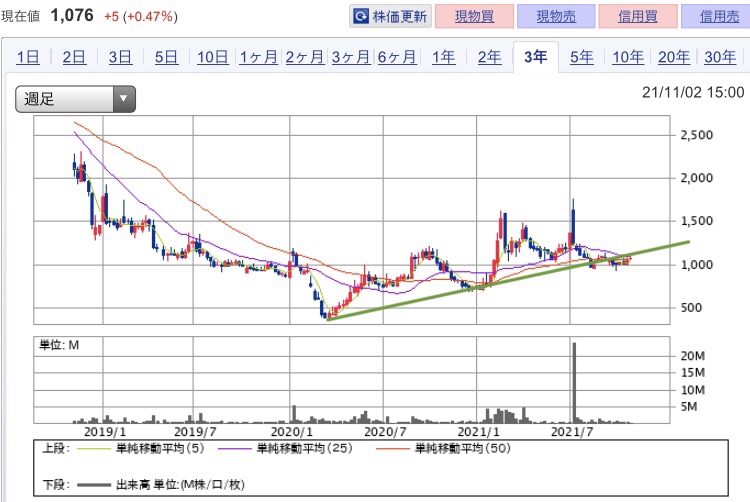
Task: Click the timestamp 21/11/02 15:00
Action: pos(693,92)
